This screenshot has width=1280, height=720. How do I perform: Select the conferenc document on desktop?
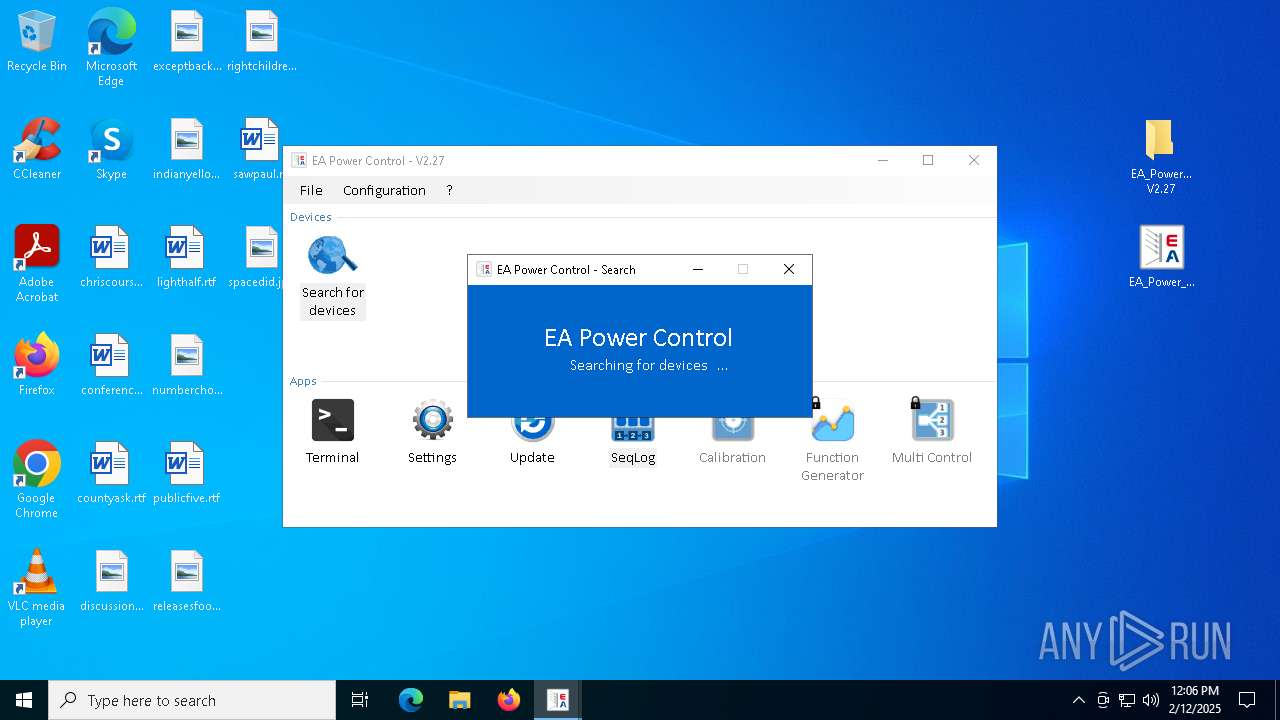[111, 364]
